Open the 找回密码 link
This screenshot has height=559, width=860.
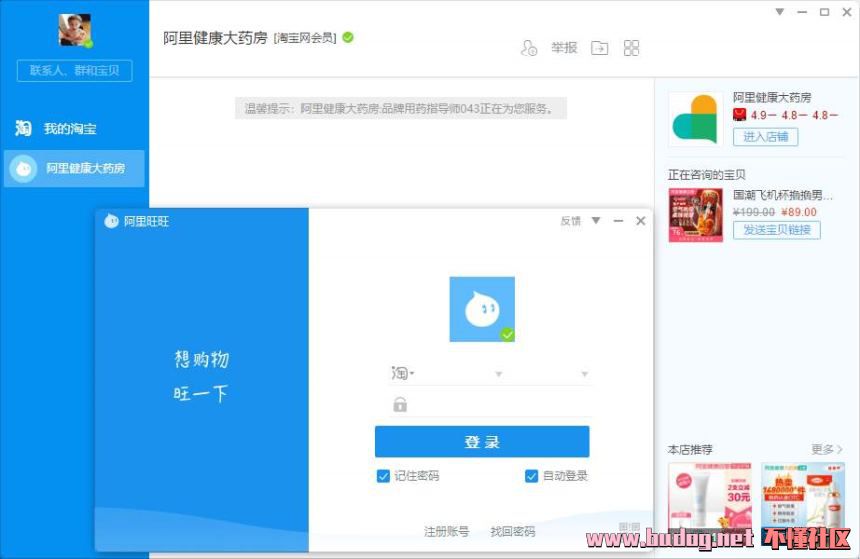(x=512, y=531)
